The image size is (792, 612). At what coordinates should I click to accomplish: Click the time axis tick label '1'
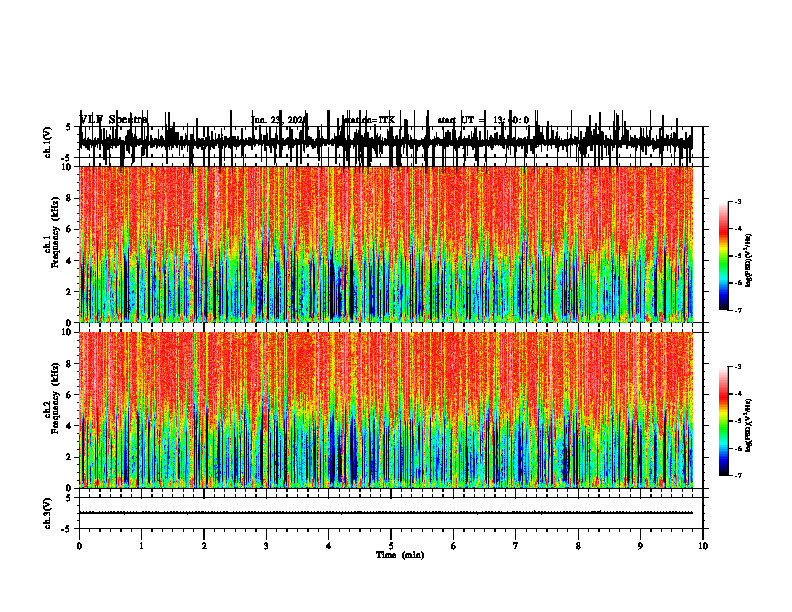141,546
